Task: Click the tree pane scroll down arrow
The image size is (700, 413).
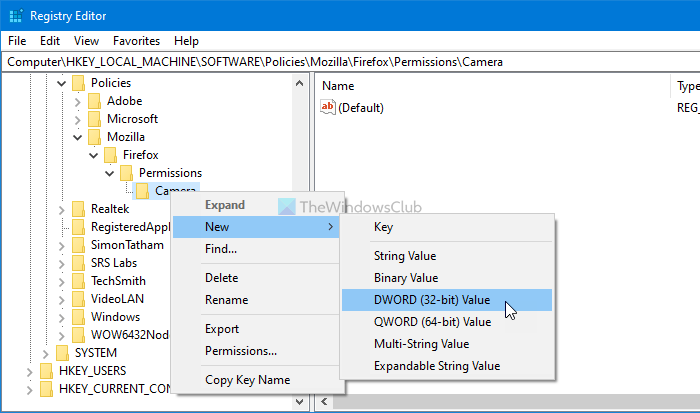Action: click(x=300, y=402)
